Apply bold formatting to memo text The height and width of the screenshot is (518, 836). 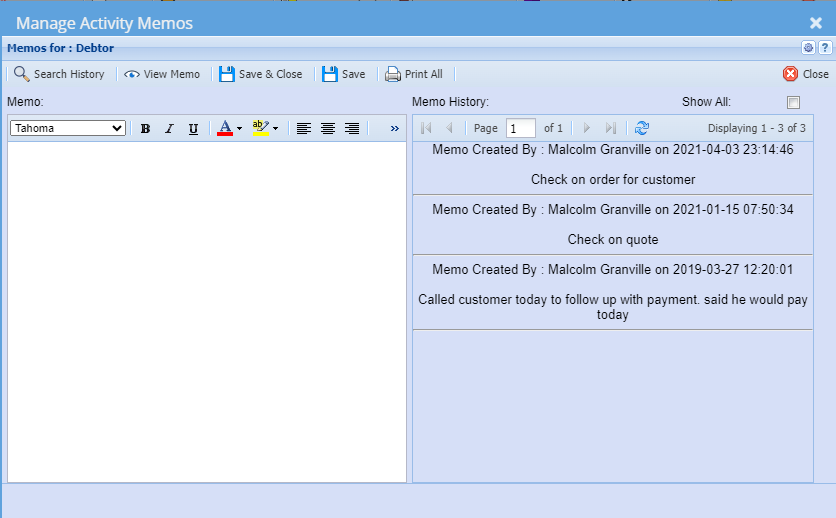click(145, 129)
